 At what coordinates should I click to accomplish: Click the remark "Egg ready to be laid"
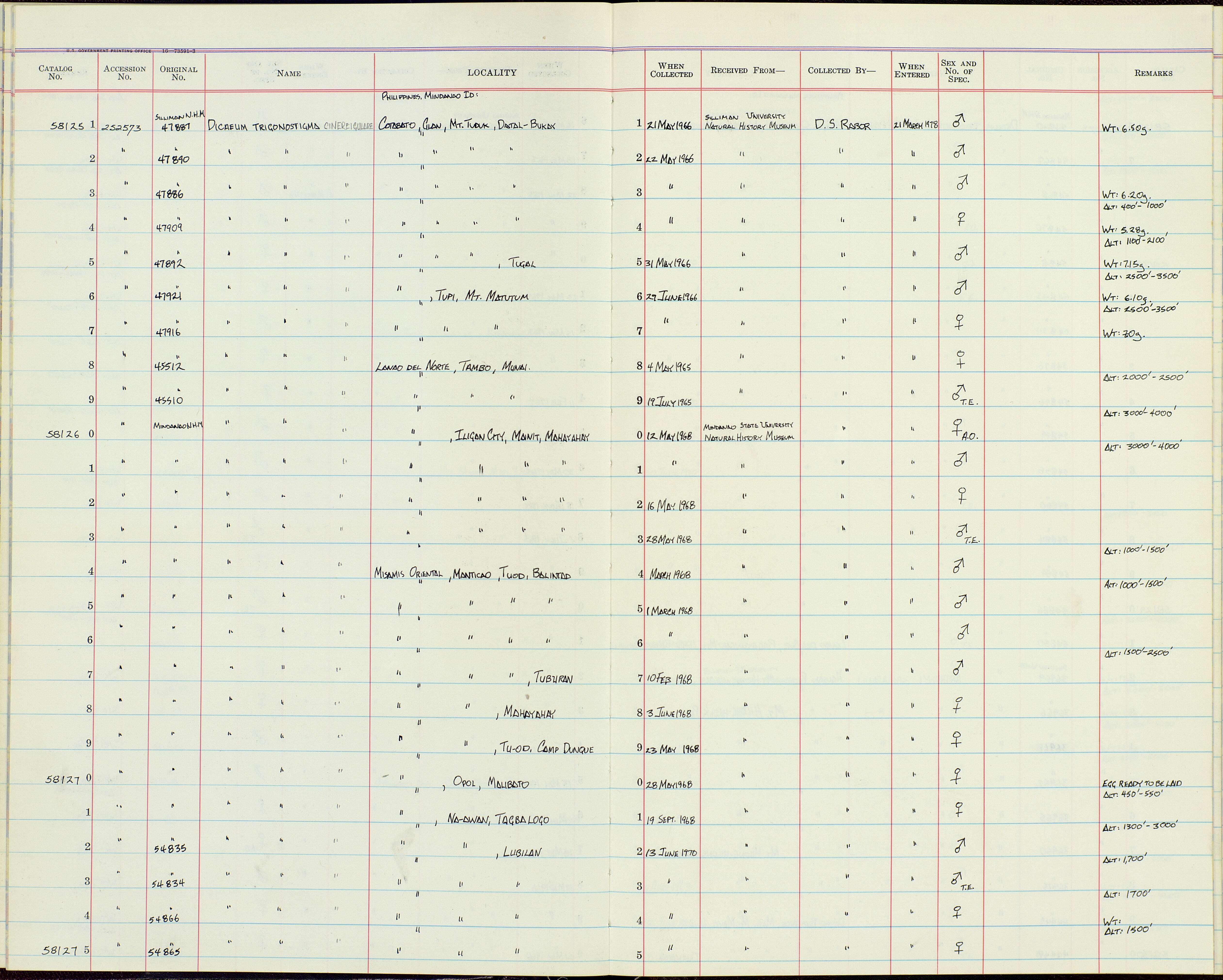coord(1142,784)
